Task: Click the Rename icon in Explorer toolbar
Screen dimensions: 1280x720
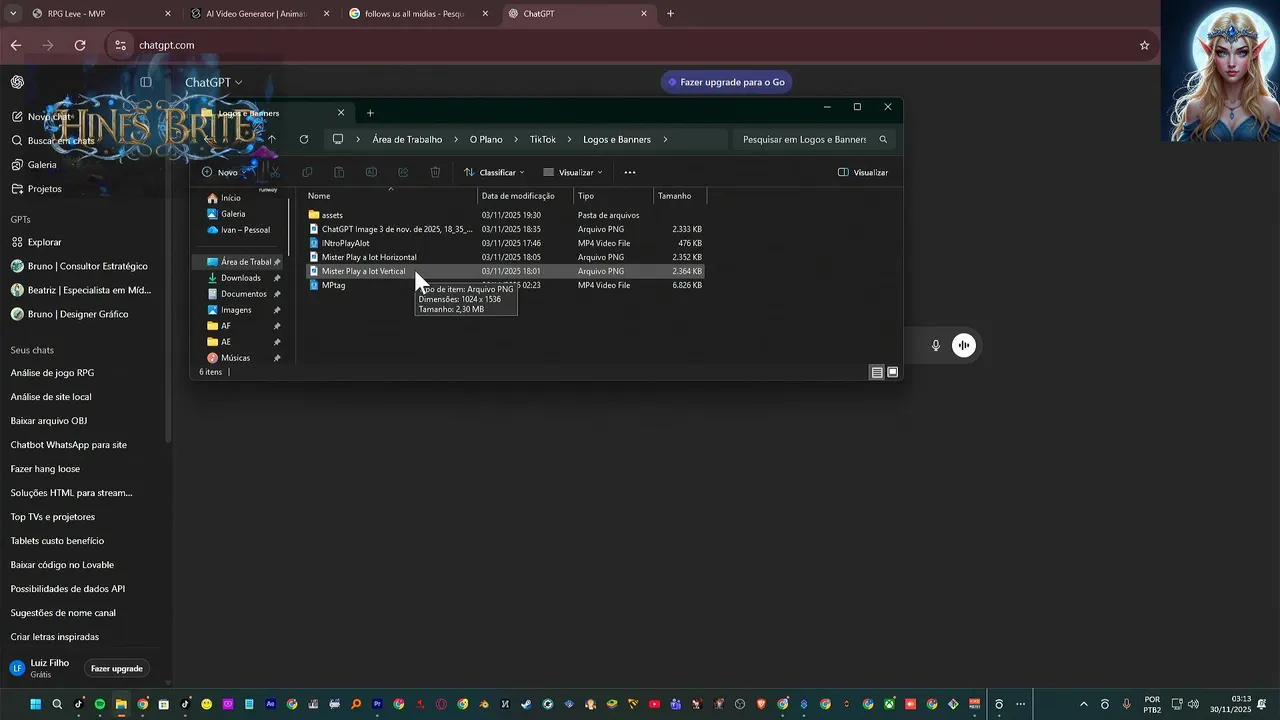Action: (371, 172)
